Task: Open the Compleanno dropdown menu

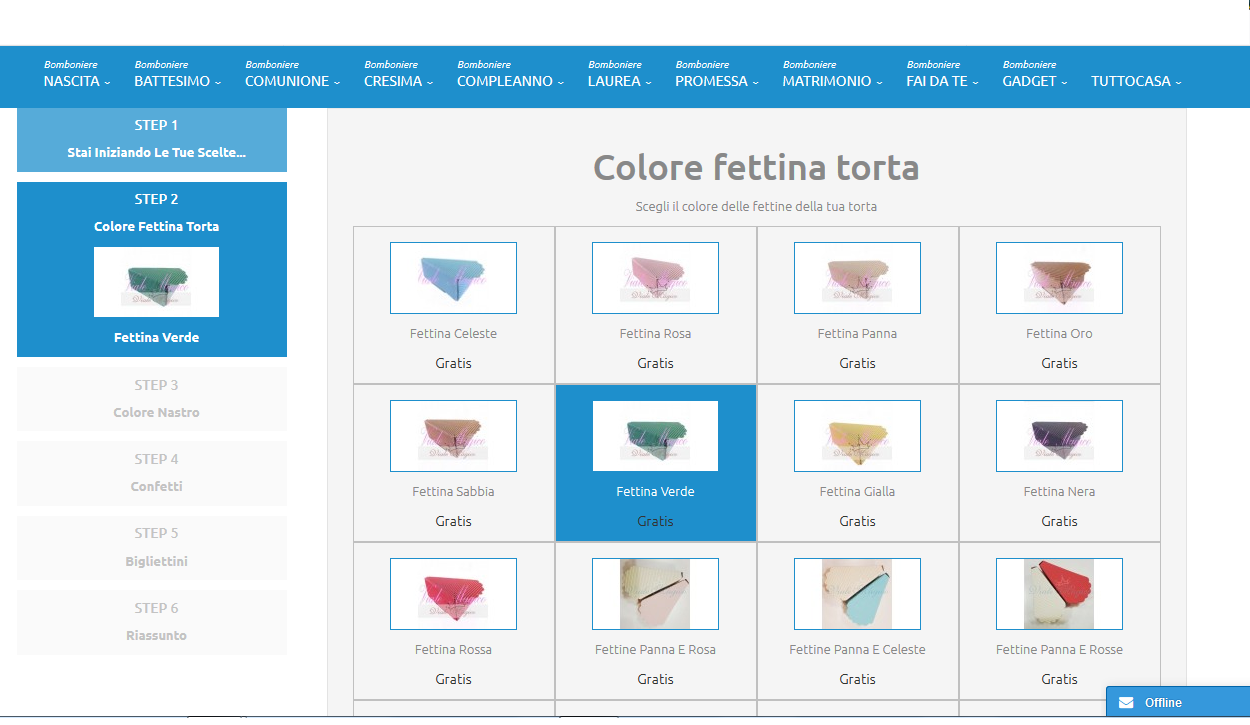Action: coord(511,74)
